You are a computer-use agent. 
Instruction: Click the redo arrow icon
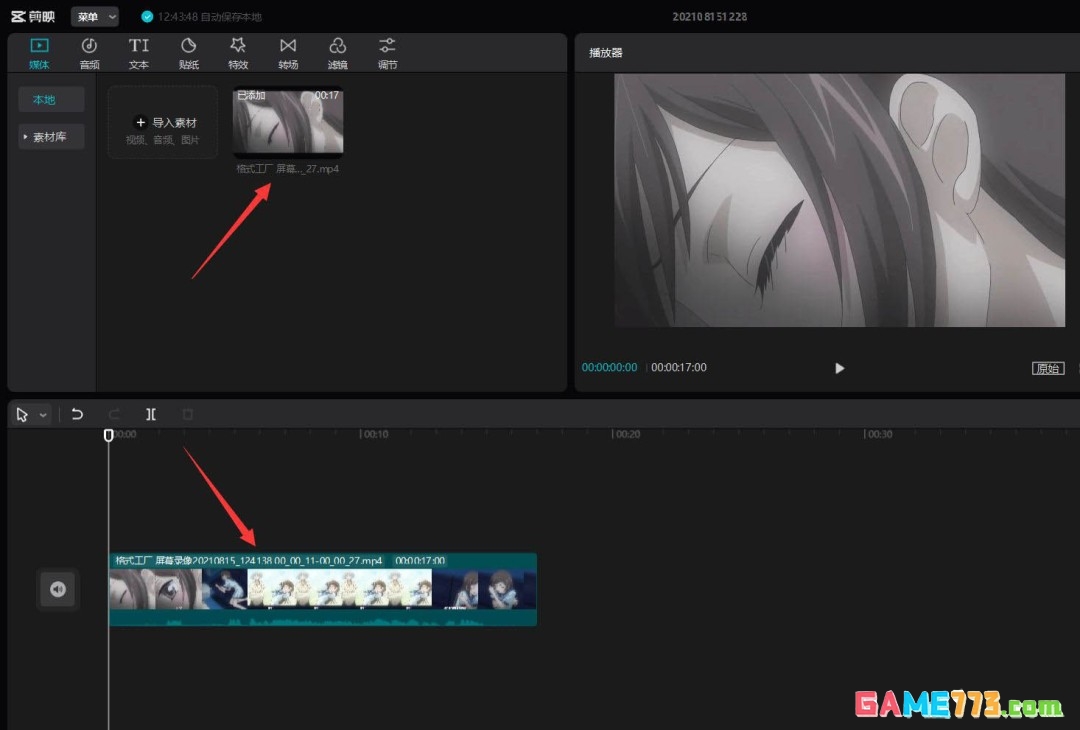114,414
